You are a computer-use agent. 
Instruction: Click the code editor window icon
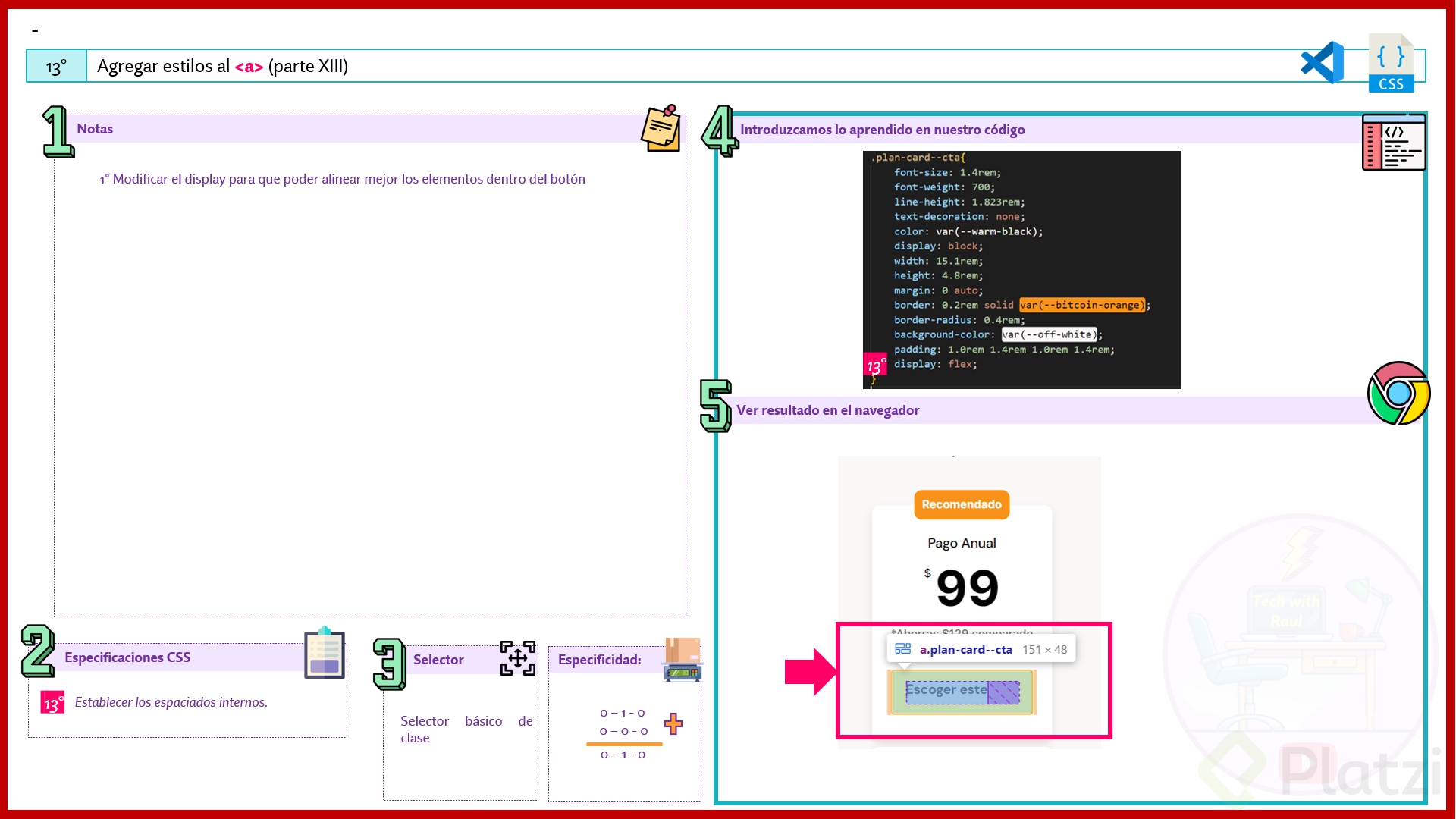coord(1394,142)
